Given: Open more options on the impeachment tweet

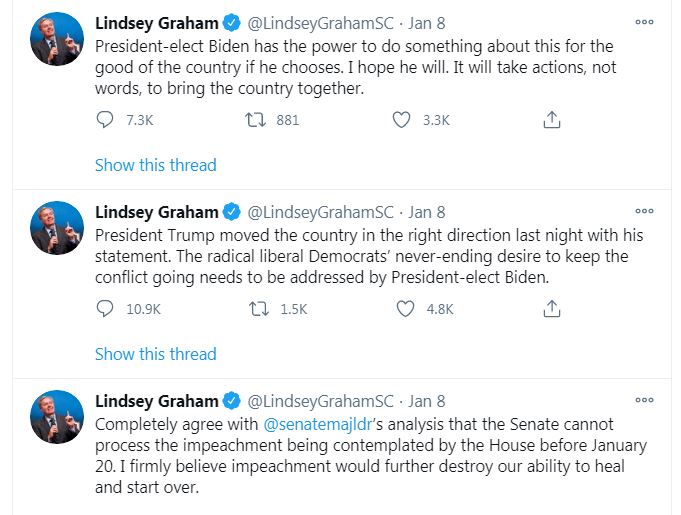Looking at the screenshot, I should [x=644, y=401].
